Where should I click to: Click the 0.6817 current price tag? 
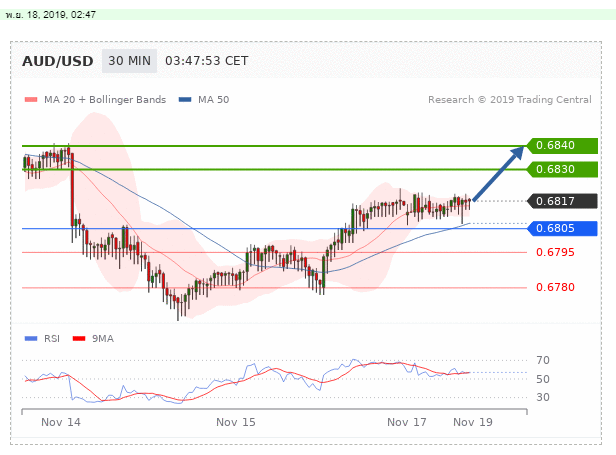(x=562, y=201)
